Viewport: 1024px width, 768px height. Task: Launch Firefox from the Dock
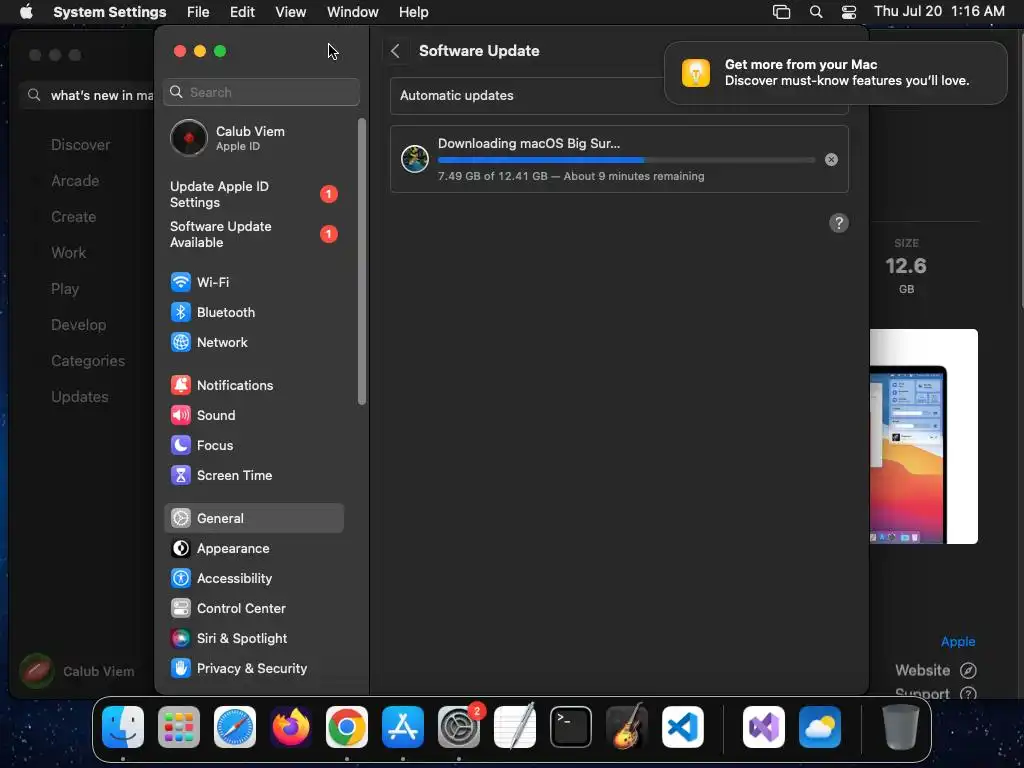[291, 727]
